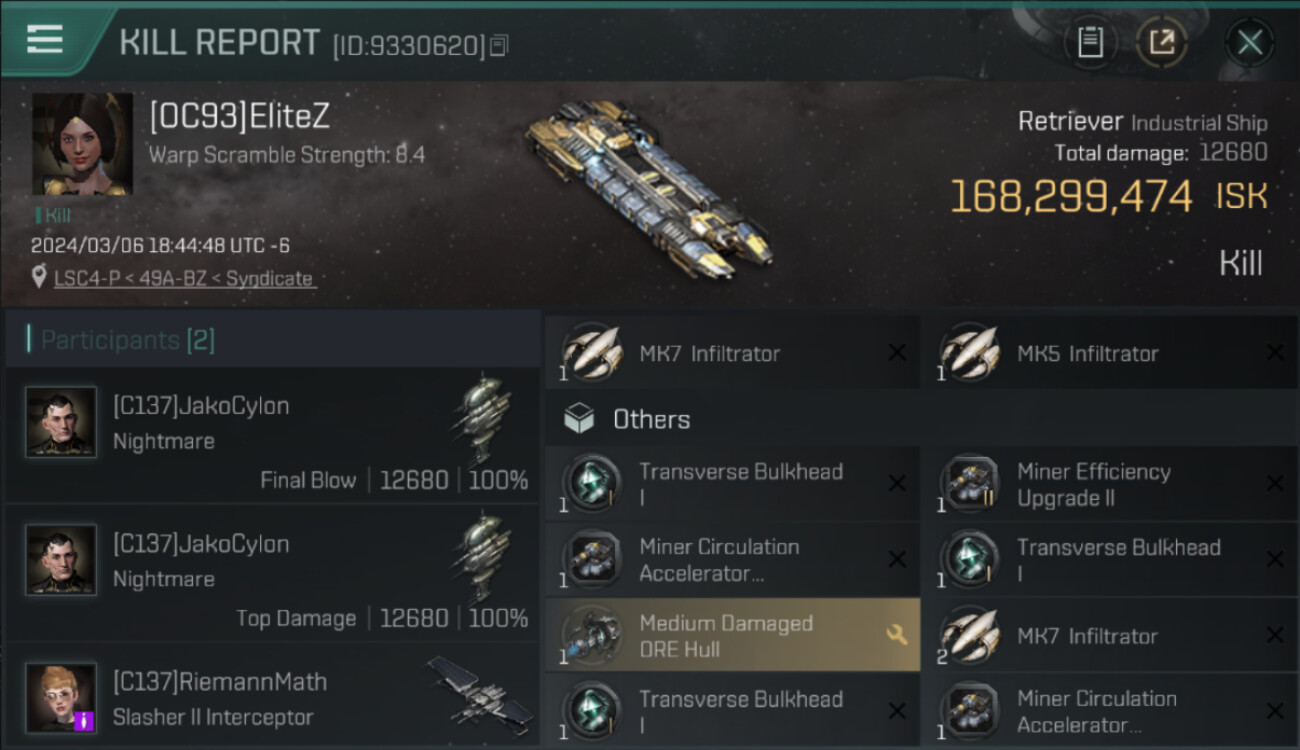Close the kill report window
Viewport: 1300px width, 750px height.
click(1249, 43)
